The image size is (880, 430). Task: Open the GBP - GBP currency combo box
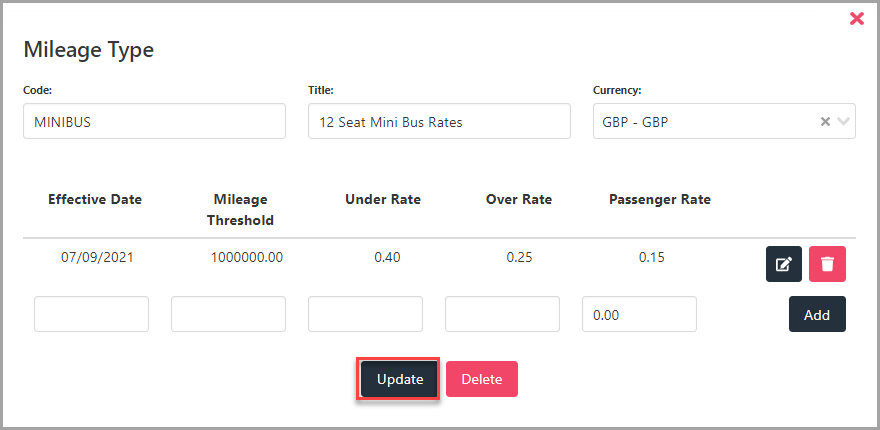724,121
